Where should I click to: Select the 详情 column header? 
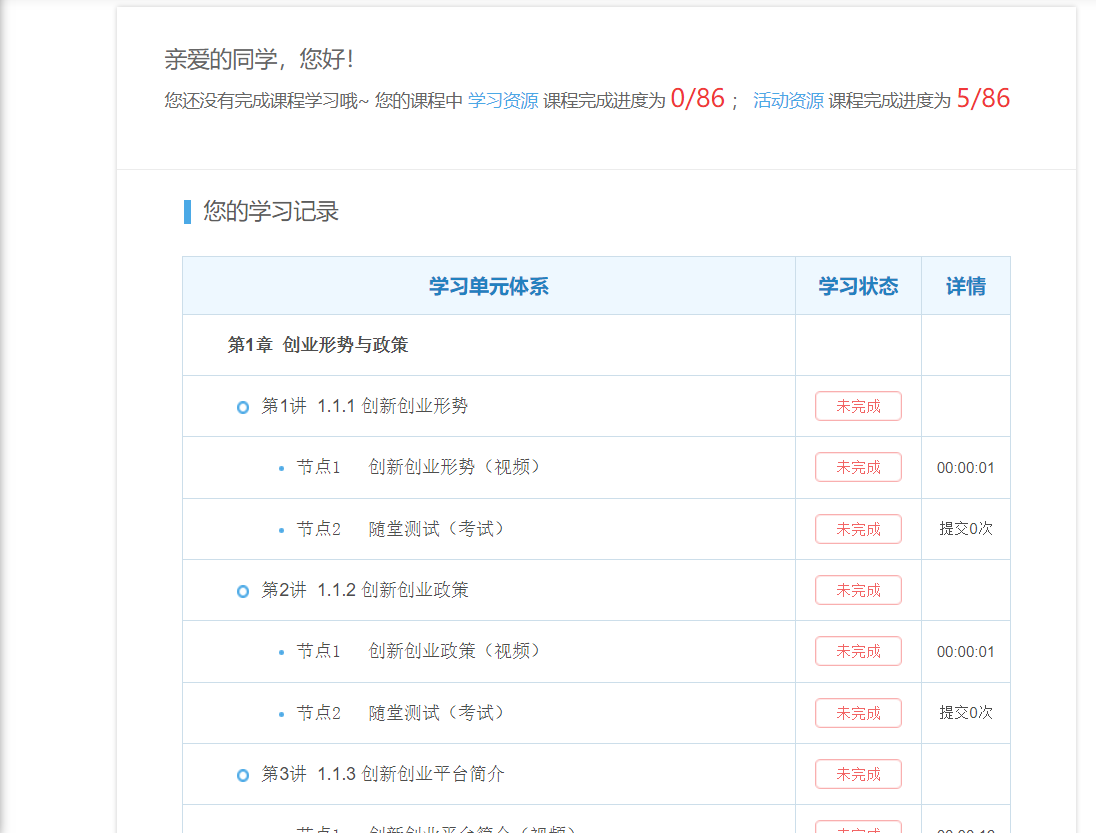(x=965, y=285)
